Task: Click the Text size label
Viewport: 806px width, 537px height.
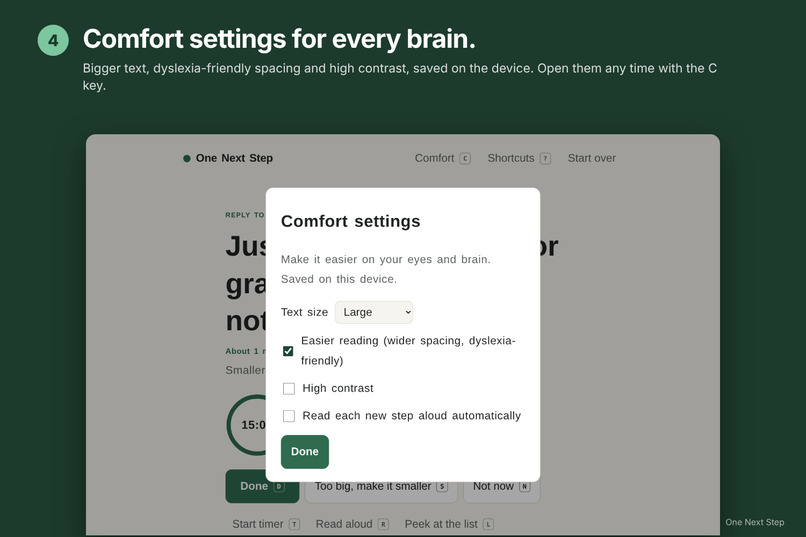Action: 304,312
